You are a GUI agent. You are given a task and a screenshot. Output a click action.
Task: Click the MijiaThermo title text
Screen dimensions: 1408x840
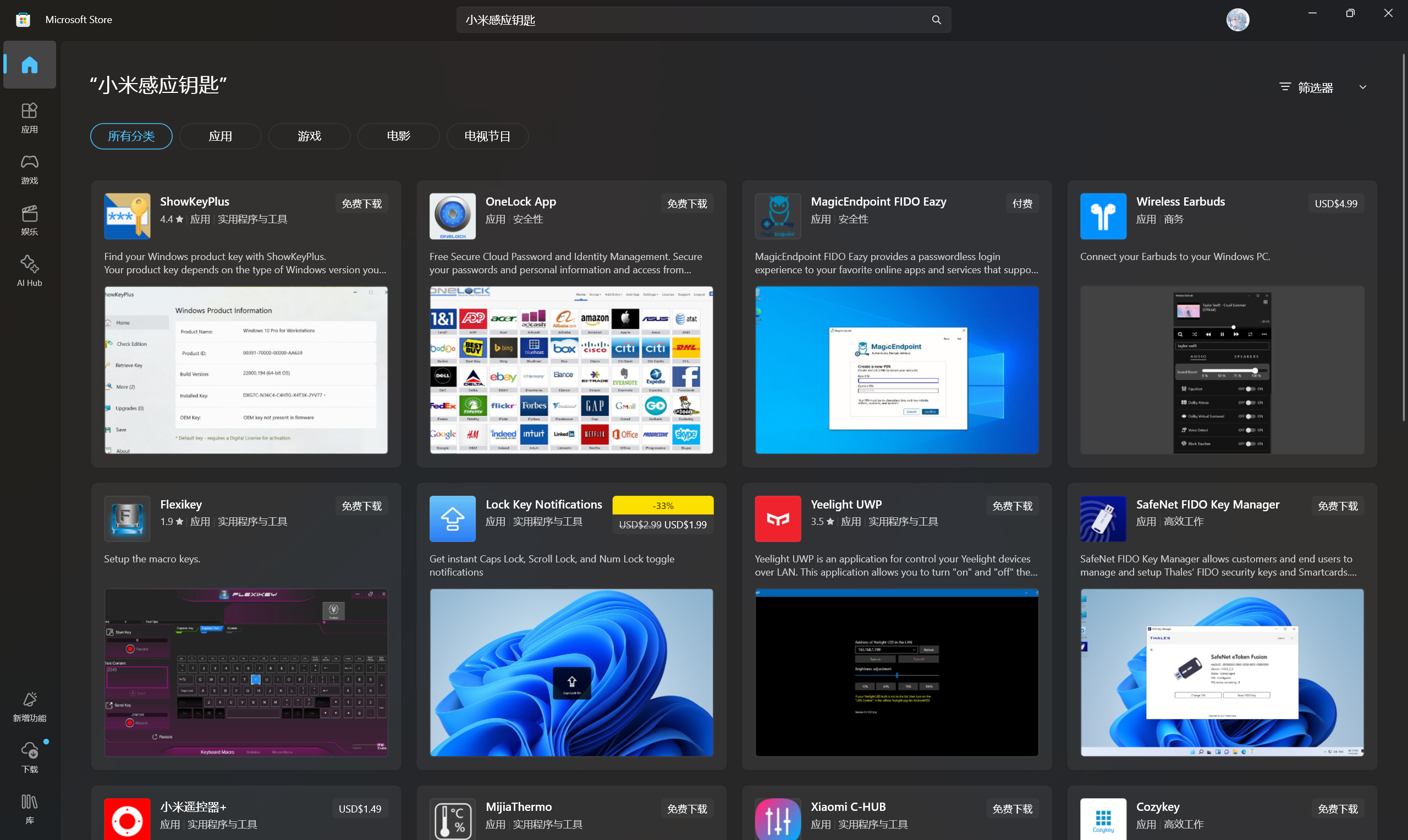click(x=519, y=806)
